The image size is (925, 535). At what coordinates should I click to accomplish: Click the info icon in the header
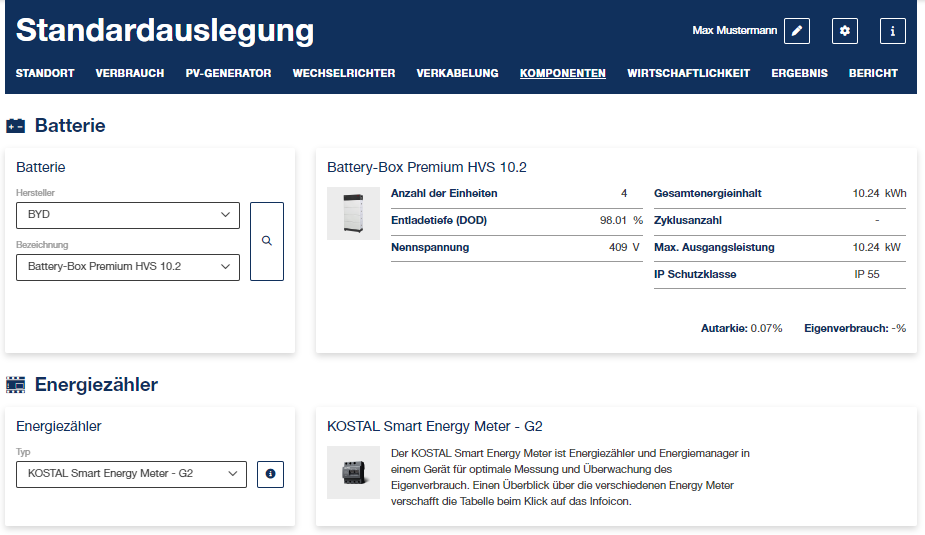pyautogui.click(x=893, y=31)
